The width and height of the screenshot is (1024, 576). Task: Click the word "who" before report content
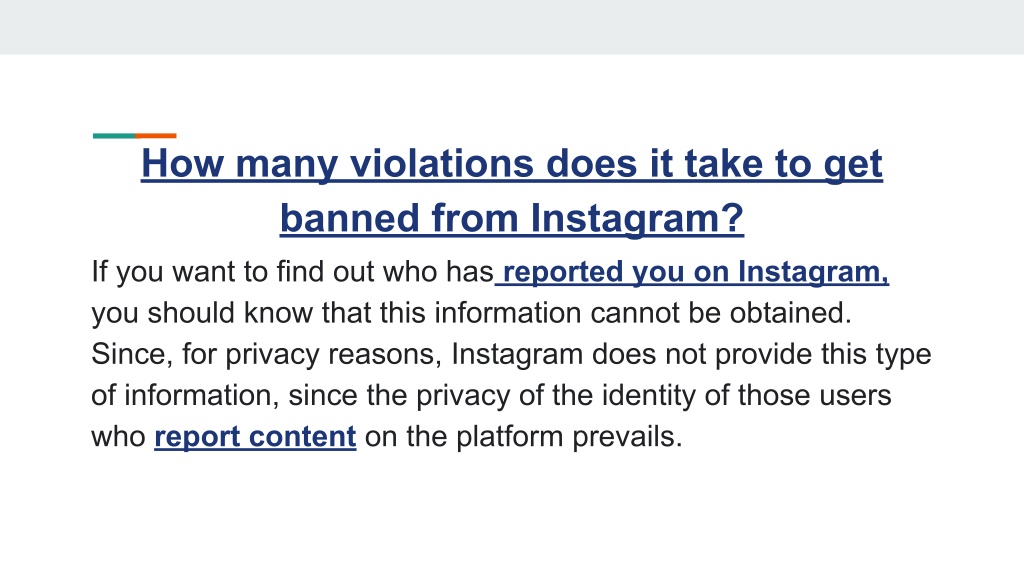coord(118,437)
